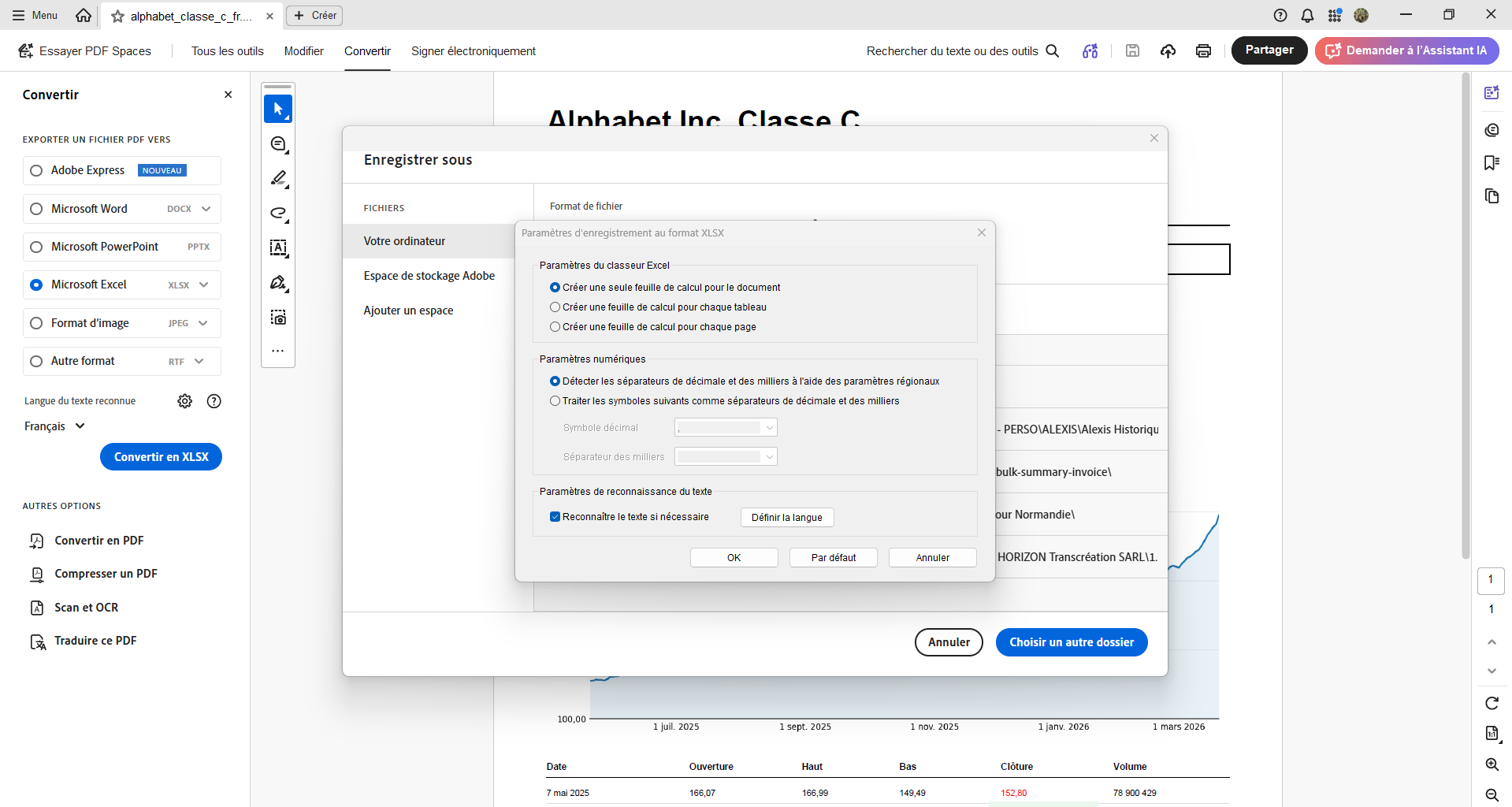Upload to cloud with the cloud arrow icon
Screen dimensions: 1512x807
[x=1168, y=51]
